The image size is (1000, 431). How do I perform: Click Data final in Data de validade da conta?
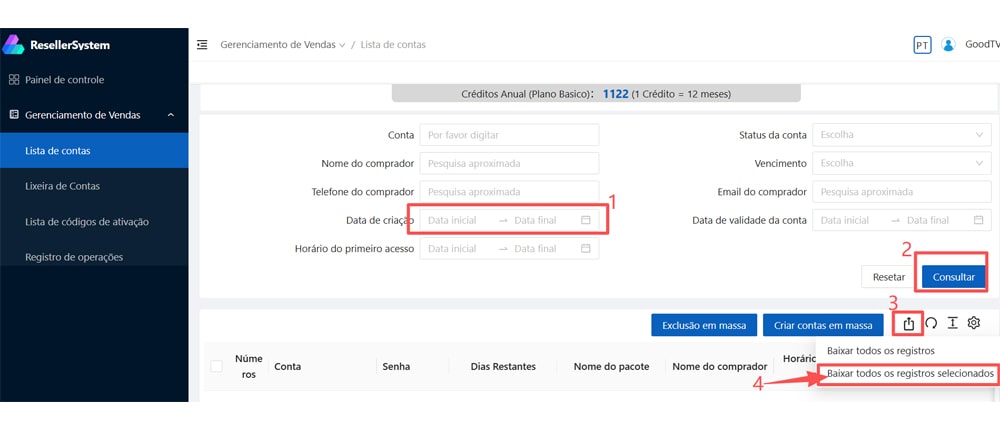(929, 220)
